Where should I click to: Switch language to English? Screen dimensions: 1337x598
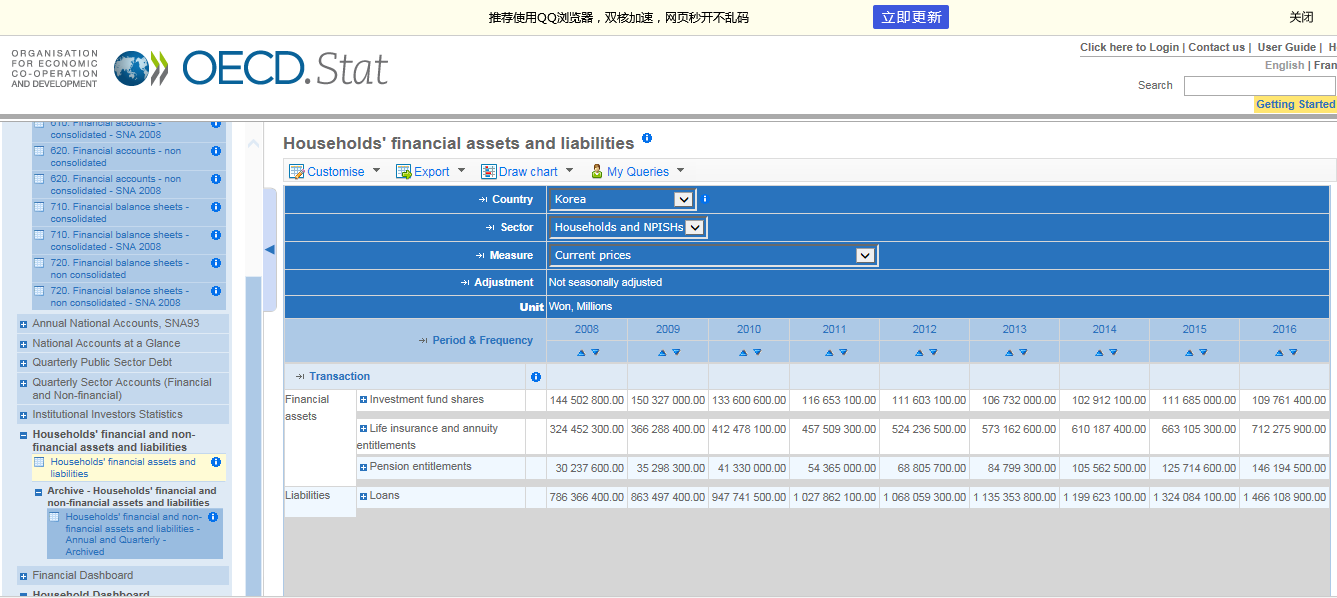pos(1284,65)
